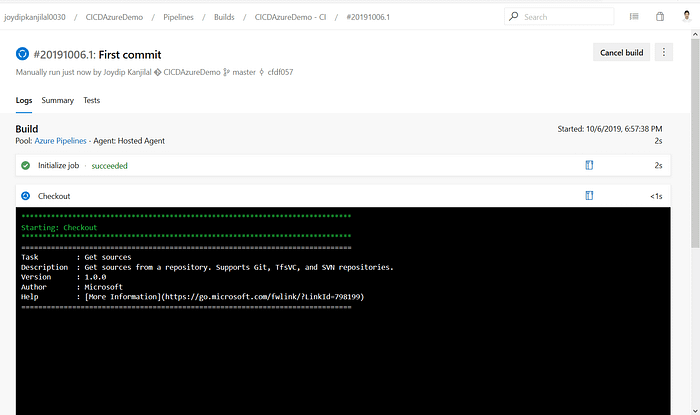Click the search magnifier icon
This screenshot has width=700, height=415.
click(x=514, y=17)
